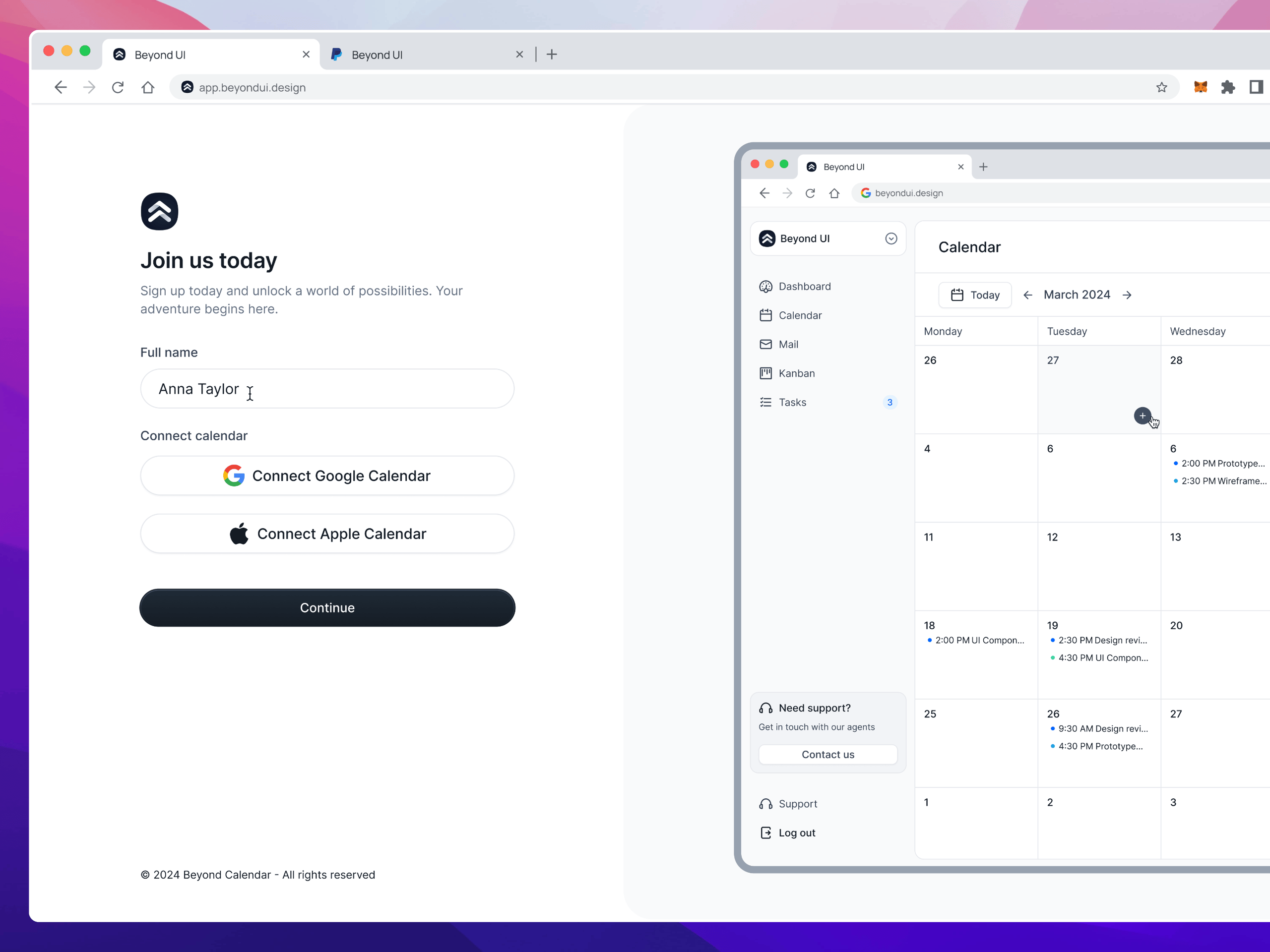1270x952 pixels.
Task: Select the first Beyond UI tab
Action: [211, 55]
